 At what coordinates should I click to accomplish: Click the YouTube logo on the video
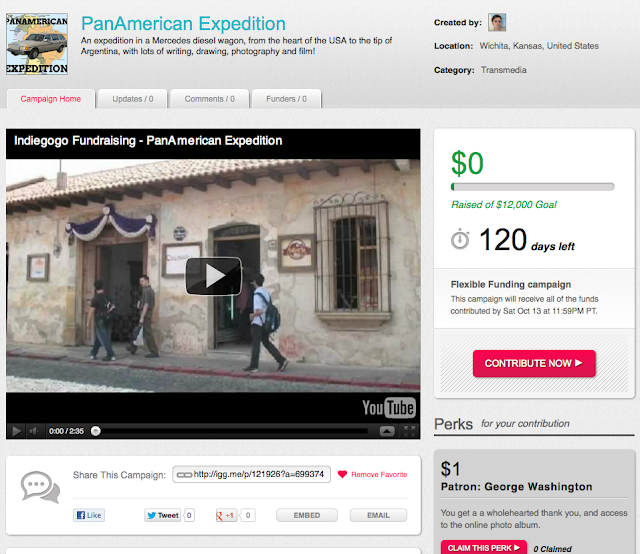click(388, 407)
